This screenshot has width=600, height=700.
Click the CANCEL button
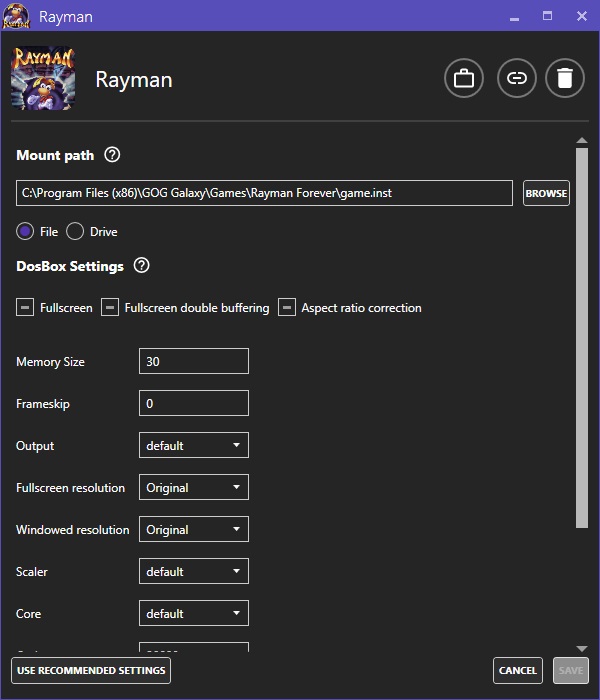coord(518,671)
